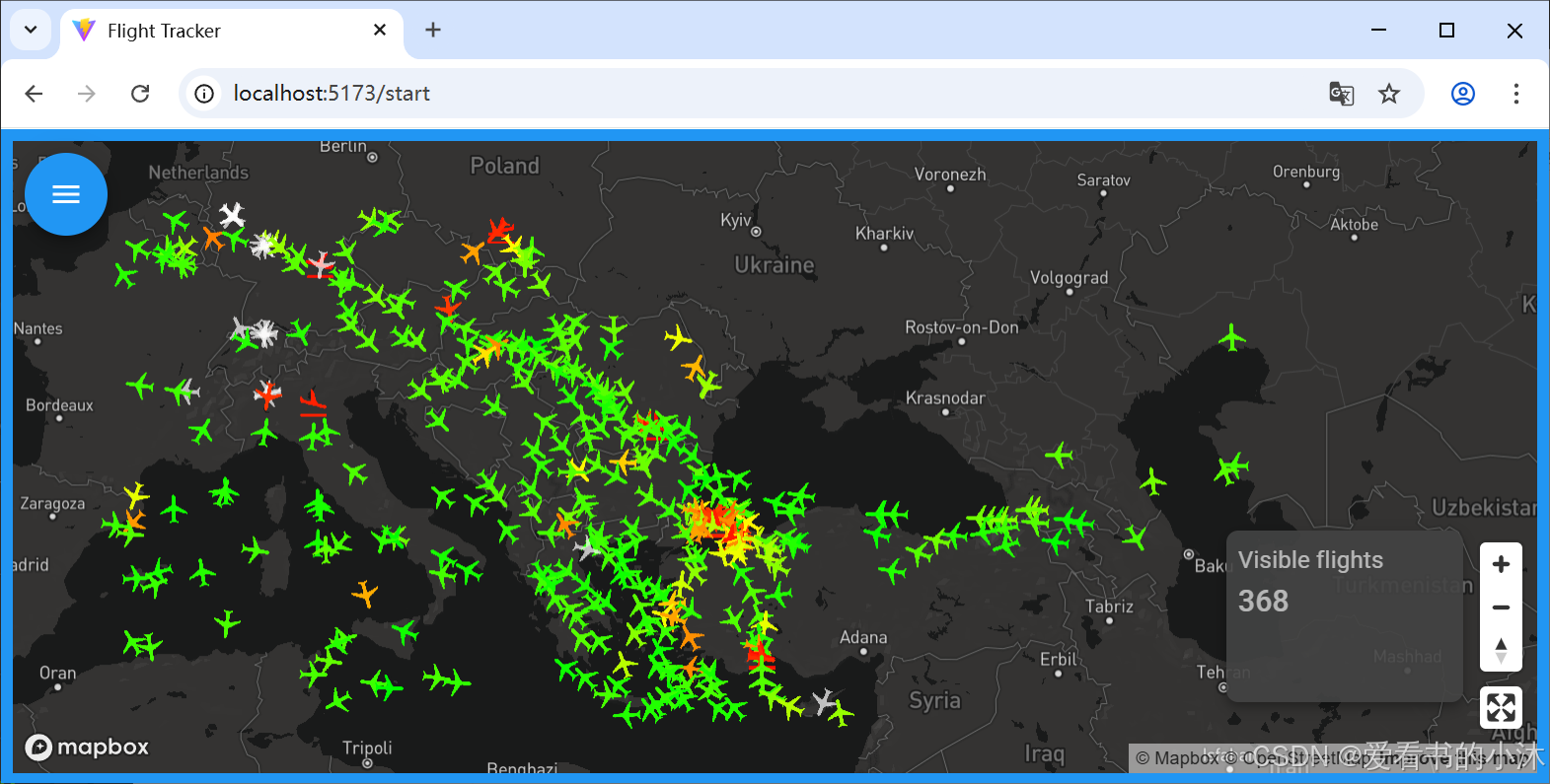
Task: Go back to the previous page
Action: click(34, 93)
